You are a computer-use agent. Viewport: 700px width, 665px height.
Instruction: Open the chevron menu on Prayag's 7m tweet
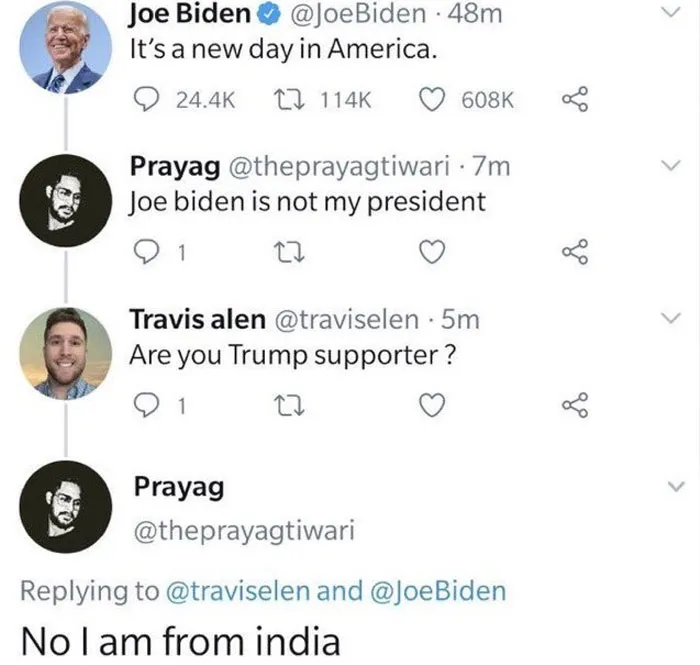pyautogui.click(x=671, y=166)
